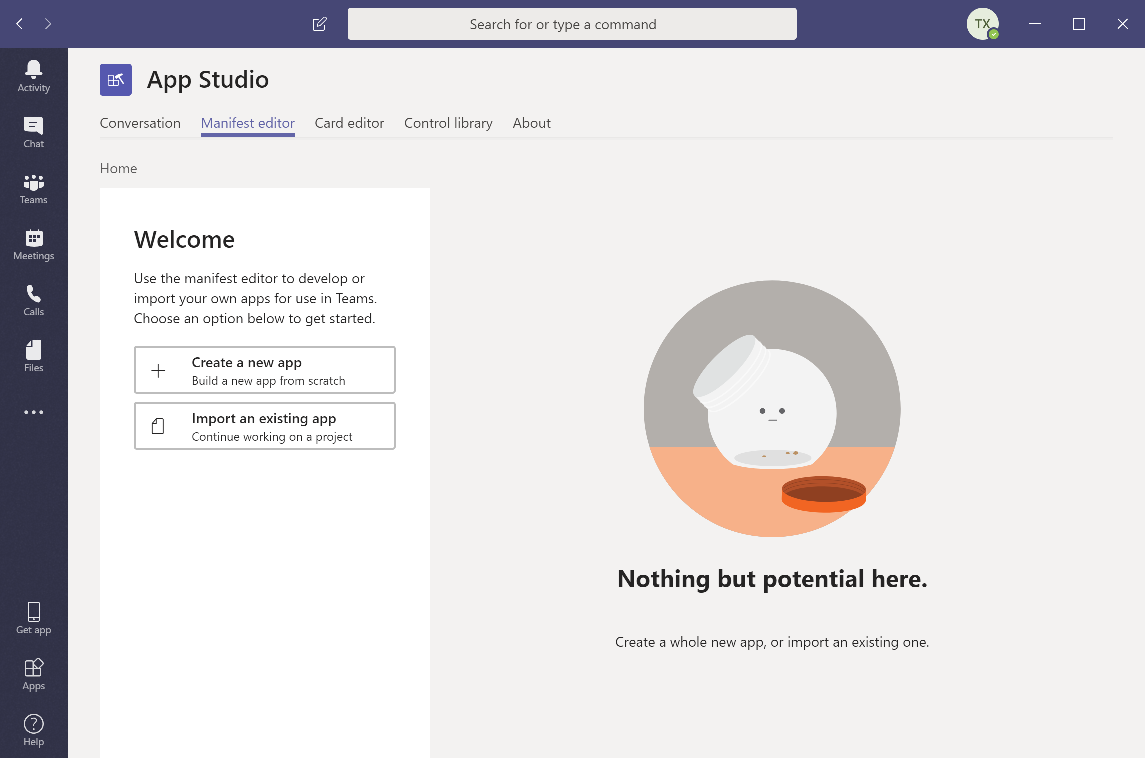The width and height of the screenshot is (1145, 758).
Task: Click the search command box
Action: tap(572, 24)
